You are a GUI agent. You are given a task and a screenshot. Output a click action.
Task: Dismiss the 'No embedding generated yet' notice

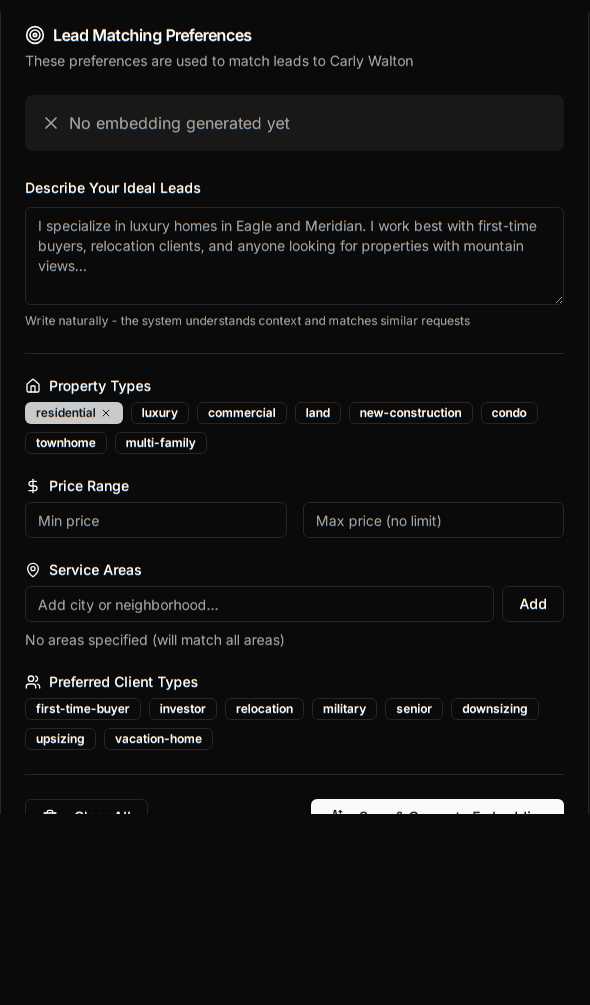(51, 123)
